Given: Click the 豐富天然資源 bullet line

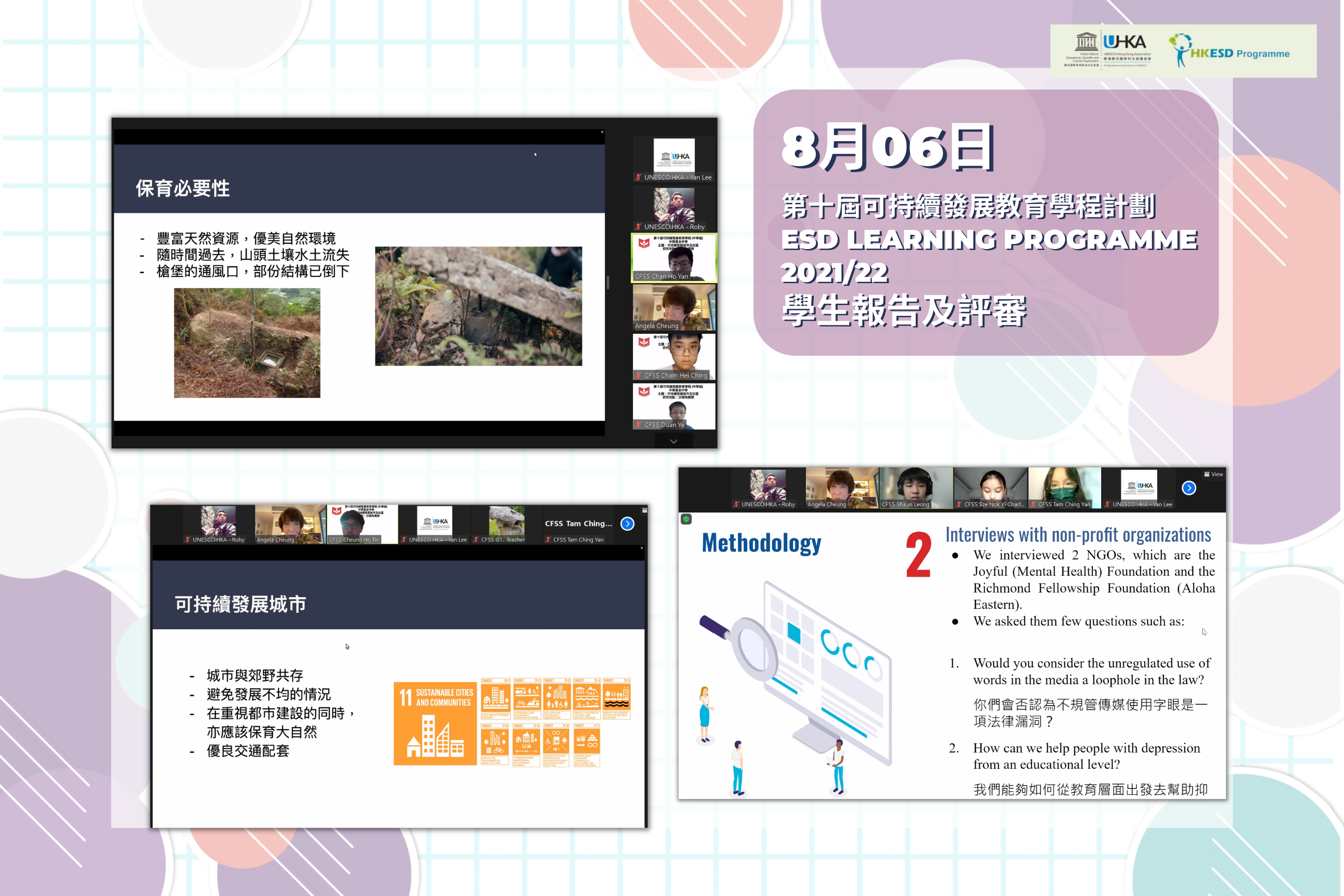Looking at the screenshot, I should [246, 238].
